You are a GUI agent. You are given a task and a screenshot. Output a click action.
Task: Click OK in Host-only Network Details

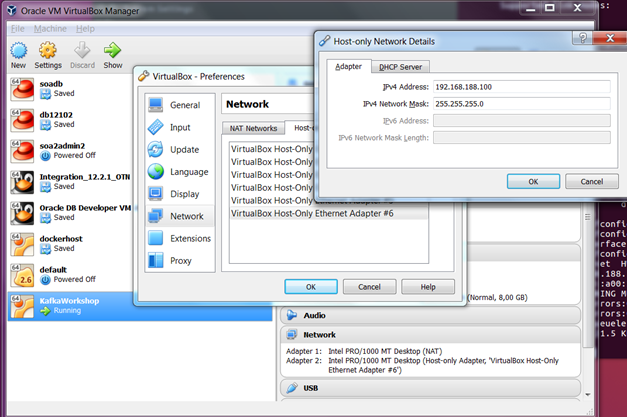[x=533, y=182]
